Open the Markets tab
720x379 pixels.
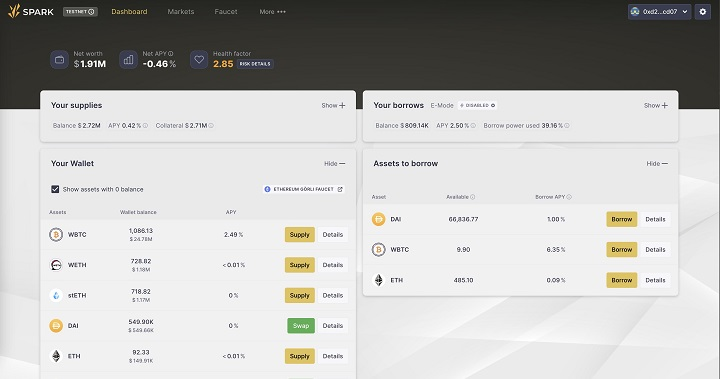[x=181, y=11]
